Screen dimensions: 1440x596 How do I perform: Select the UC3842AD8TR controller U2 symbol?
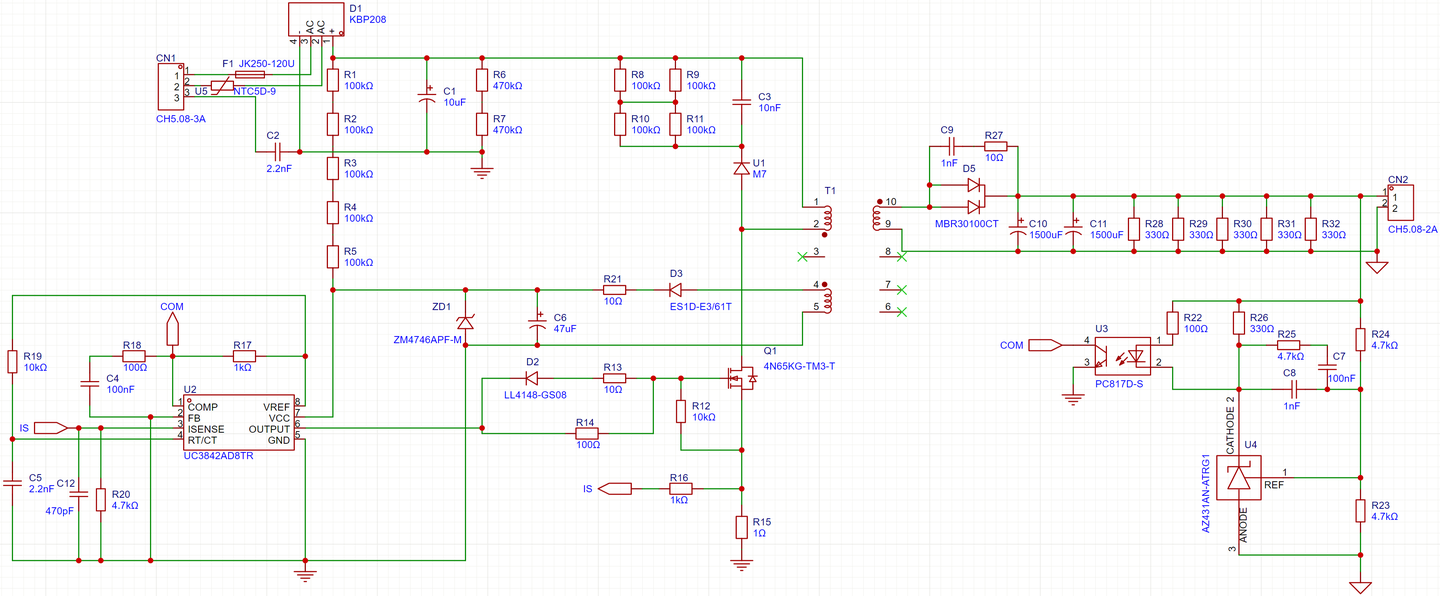(x=237, y=420)
